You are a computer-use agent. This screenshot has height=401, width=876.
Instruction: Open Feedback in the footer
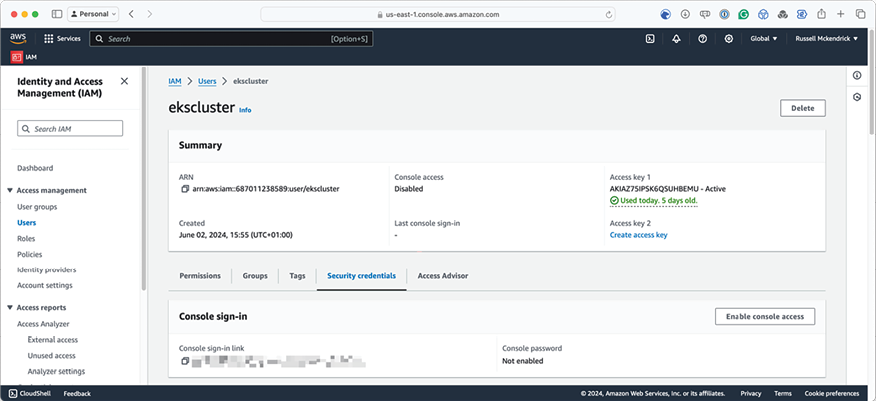click(x=77, y=393)
